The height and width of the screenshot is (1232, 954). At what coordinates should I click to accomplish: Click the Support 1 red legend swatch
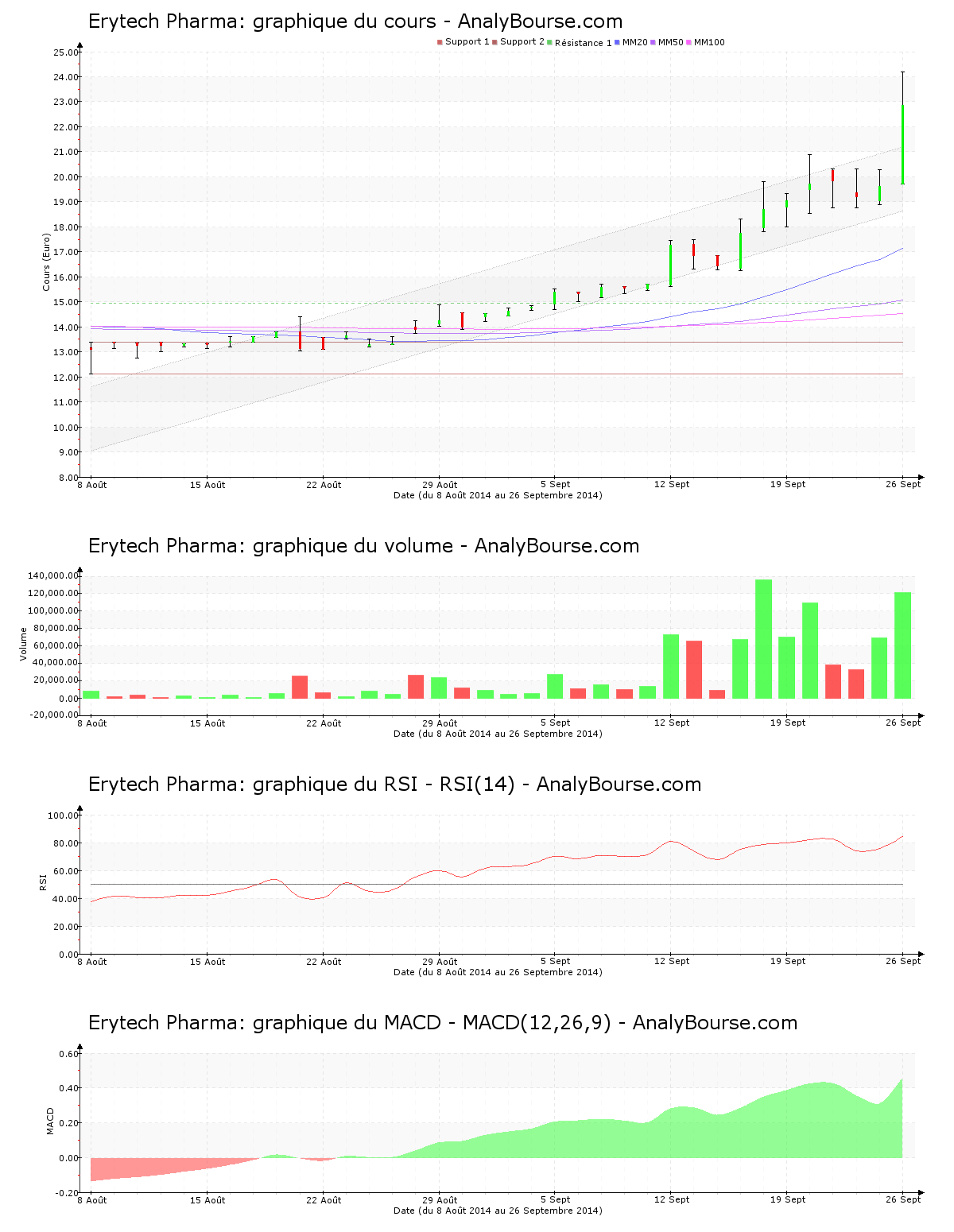440,42
